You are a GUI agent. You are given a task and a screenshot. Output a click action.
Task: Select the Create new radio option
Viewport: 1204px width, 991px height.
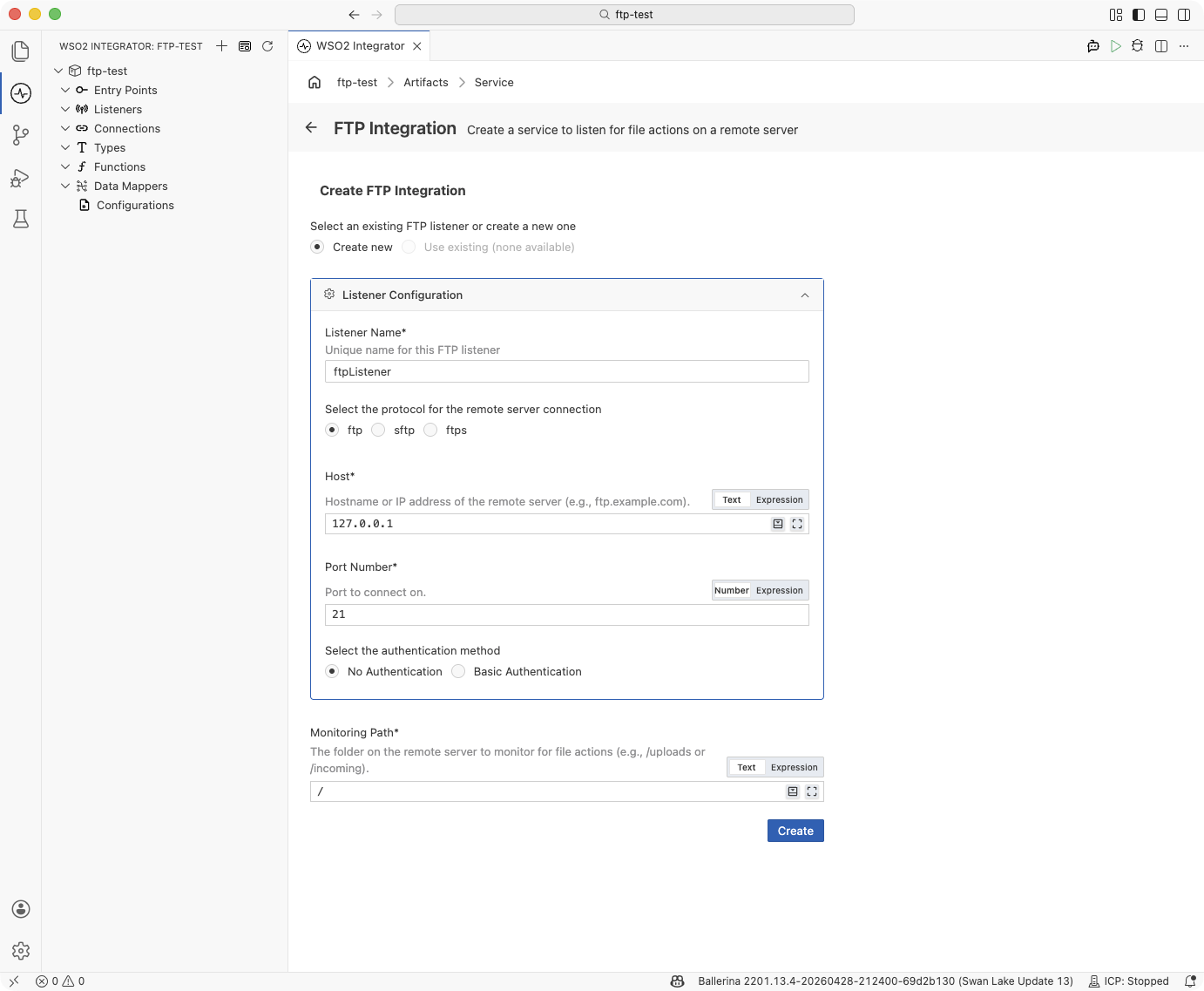click(317, 247)
